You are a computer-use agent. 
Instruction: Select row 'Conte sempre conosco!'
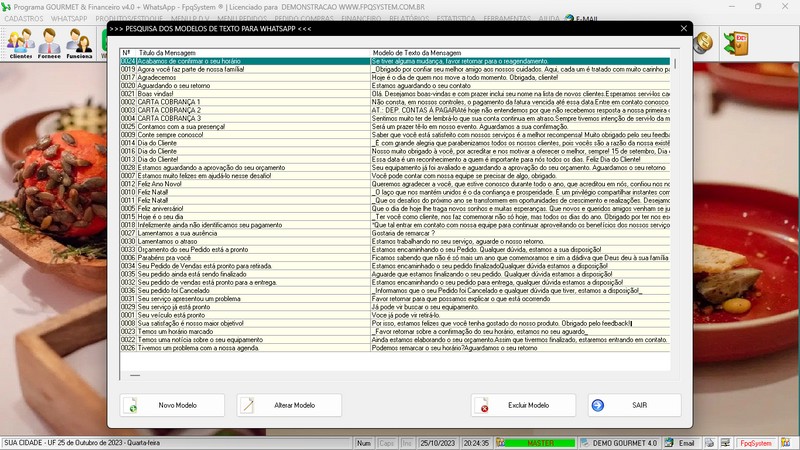(395, 135)
